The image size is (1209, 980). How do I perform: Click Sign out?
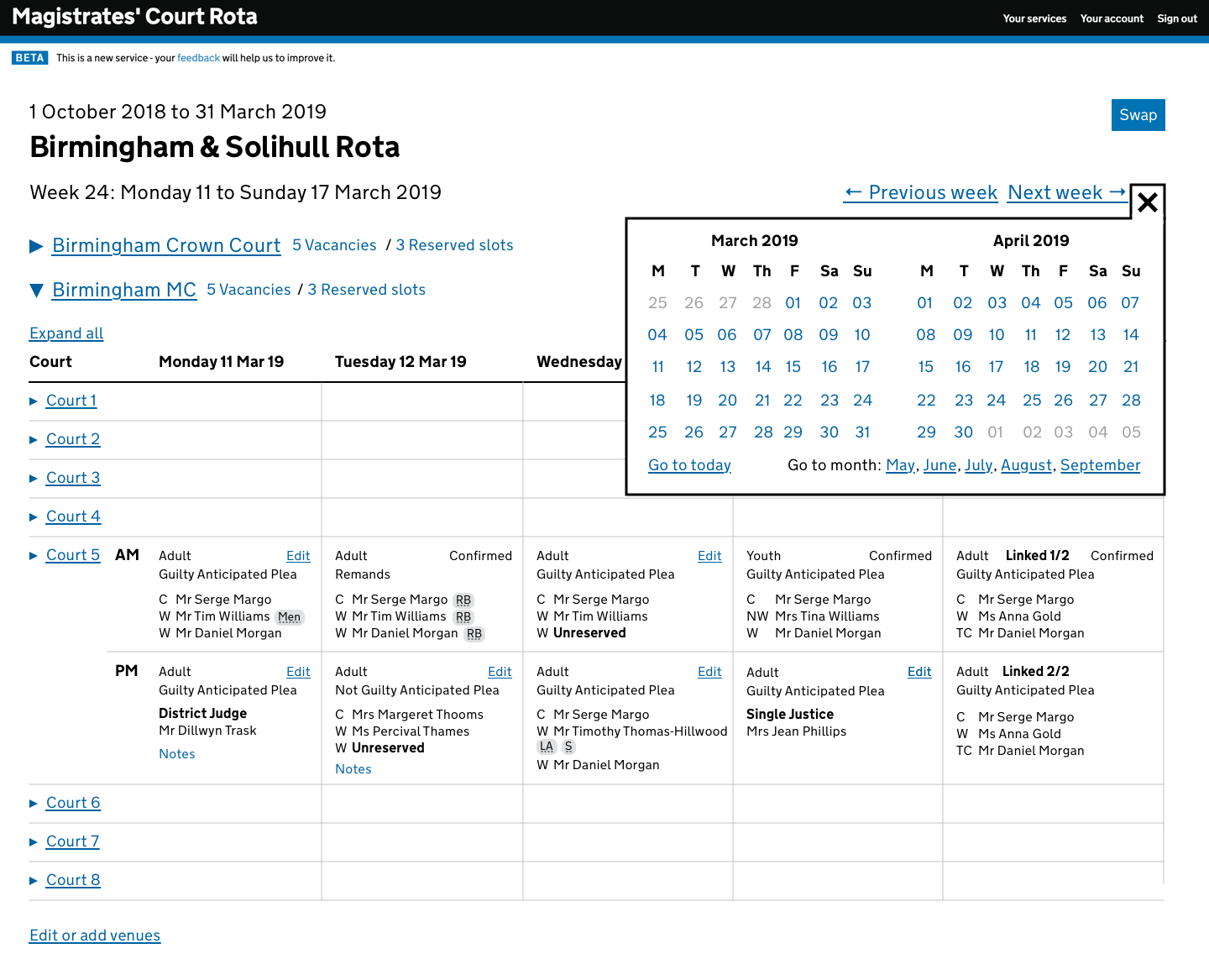[1176, 18]
